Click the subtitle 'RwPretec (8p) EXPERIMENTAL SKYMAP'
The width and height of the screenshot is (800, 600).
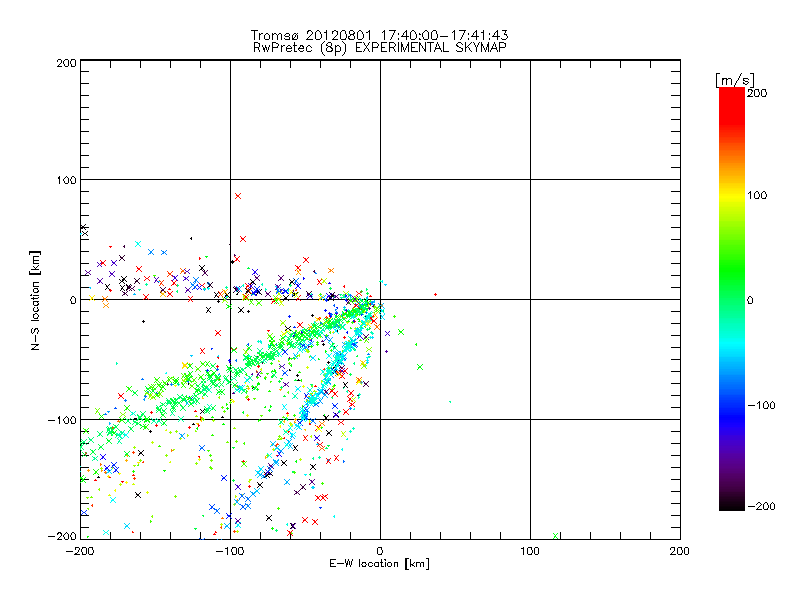380,47
